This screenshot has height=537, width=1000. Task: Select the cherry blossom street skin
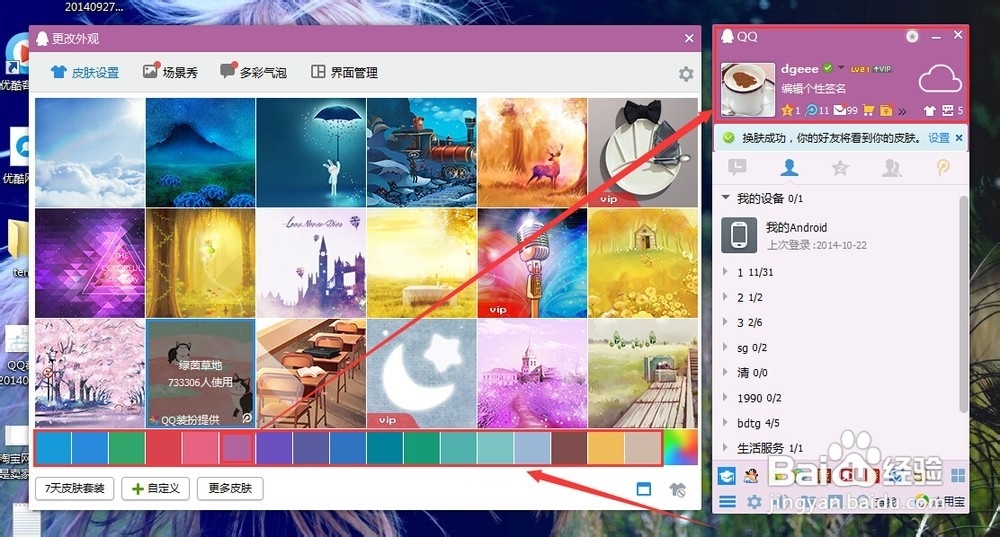[90, 373]
